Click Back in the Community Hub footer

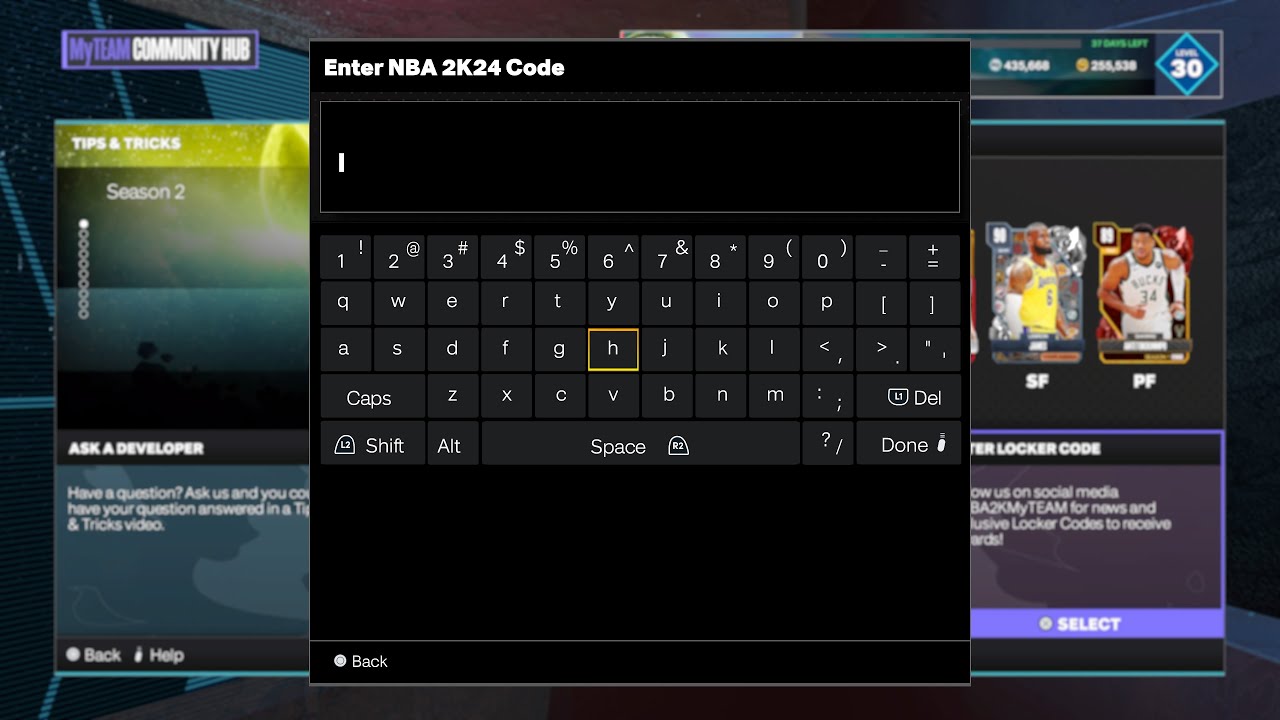click(x=93, y=655)
